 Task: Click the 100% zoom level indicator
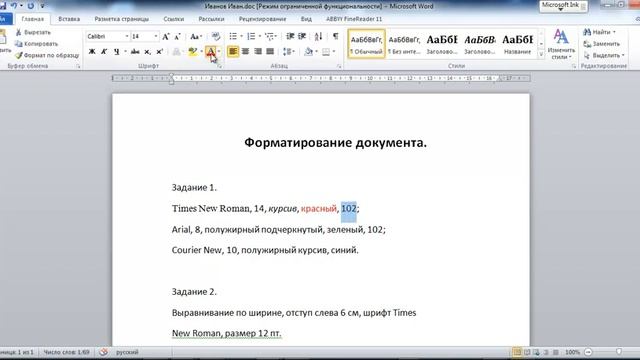tap(572, 352)
